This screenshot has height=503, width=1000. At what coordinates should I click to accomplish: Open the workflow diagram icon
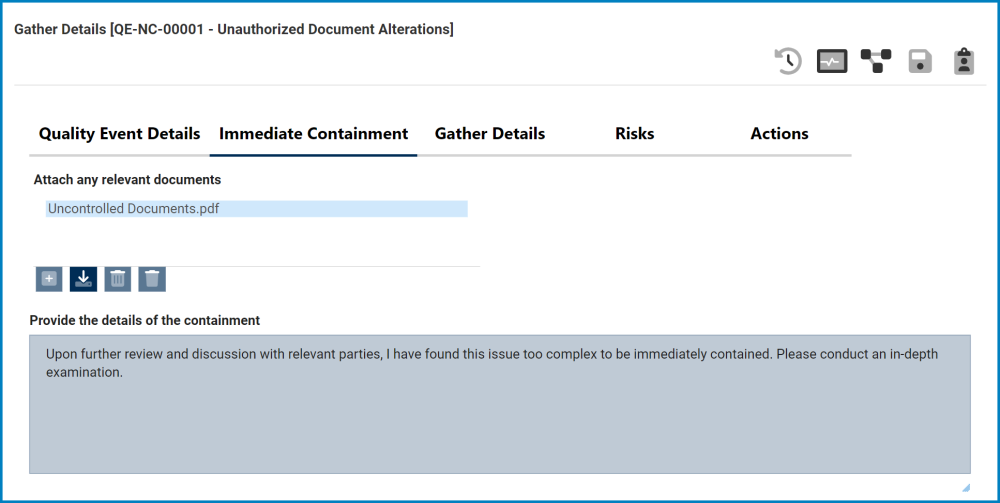[876, 62]
